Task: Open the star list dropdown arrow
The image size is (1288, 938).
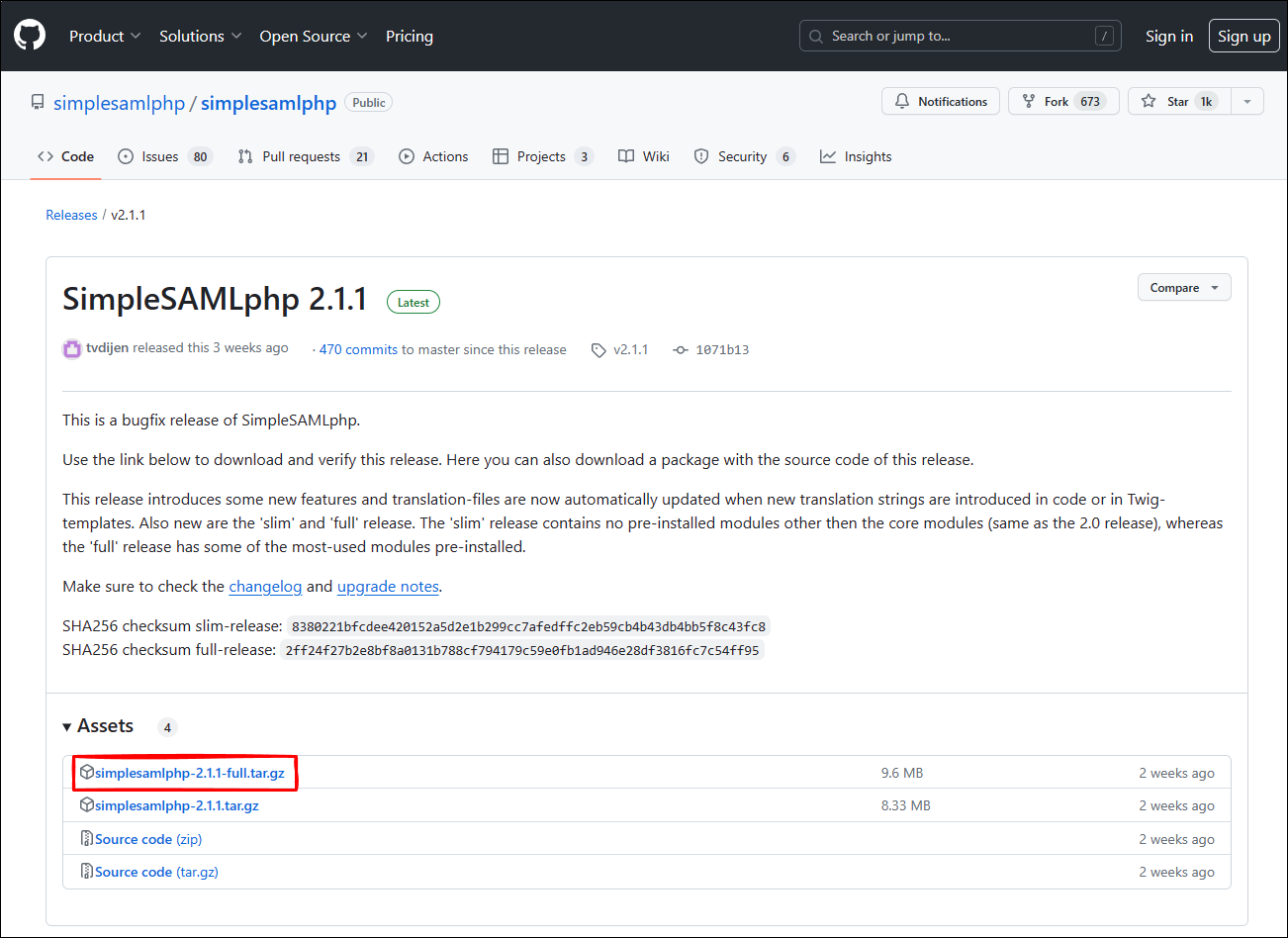Action: (1247, 102)
